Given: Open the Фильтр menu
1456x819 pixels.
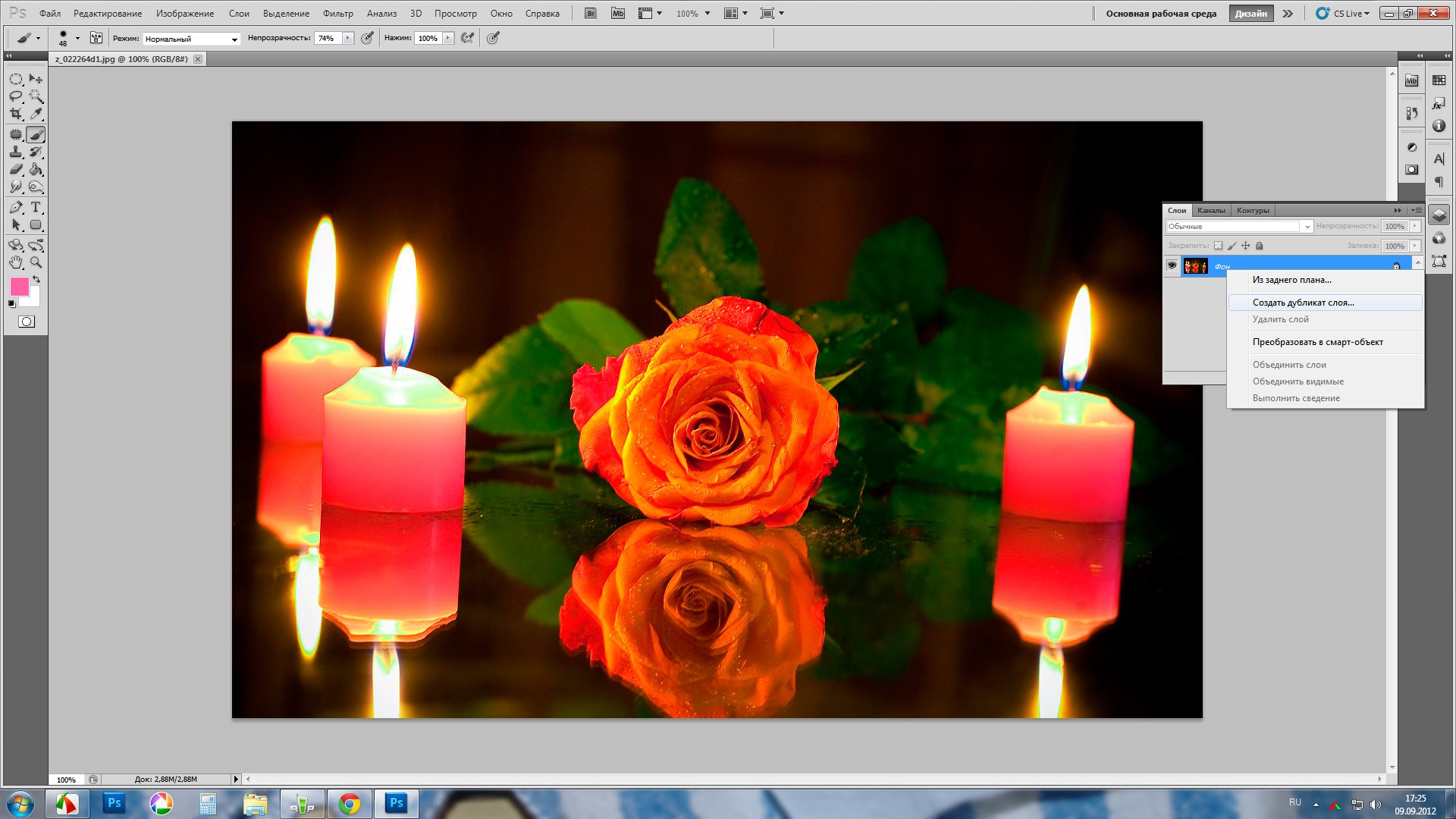Looking at the screenshot, I should click(x=337, y=14).
